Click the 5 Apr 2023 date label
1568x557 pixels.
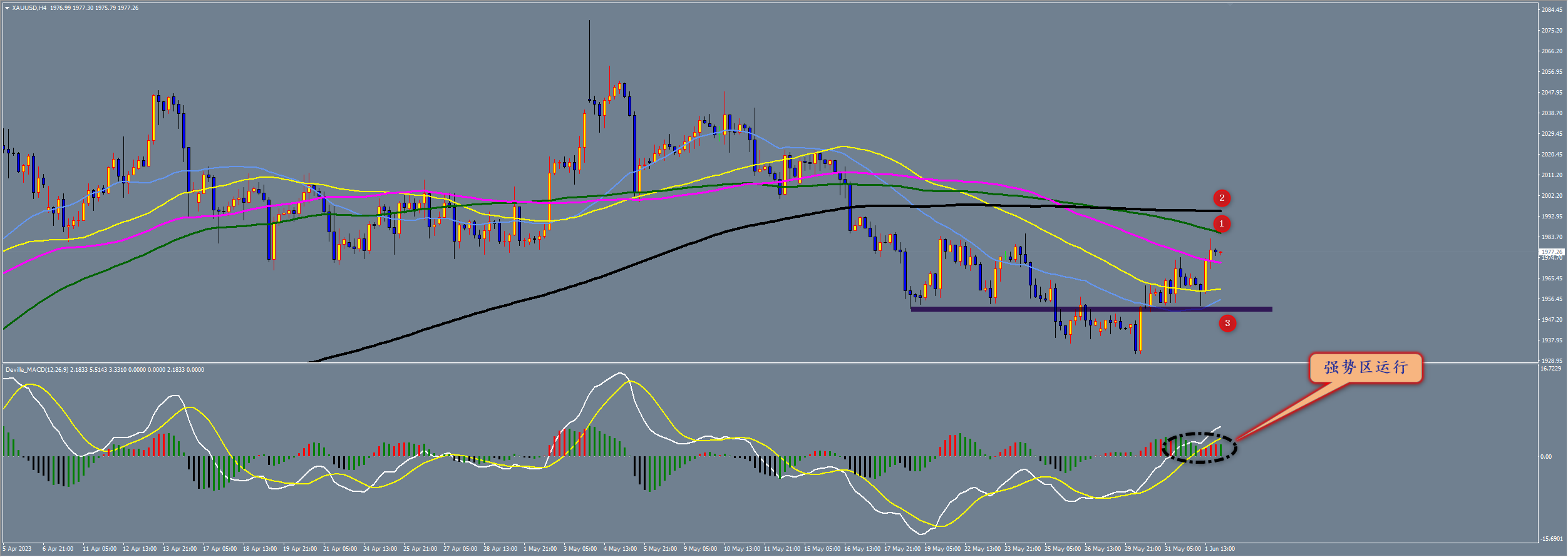click(x=18, y=549)
